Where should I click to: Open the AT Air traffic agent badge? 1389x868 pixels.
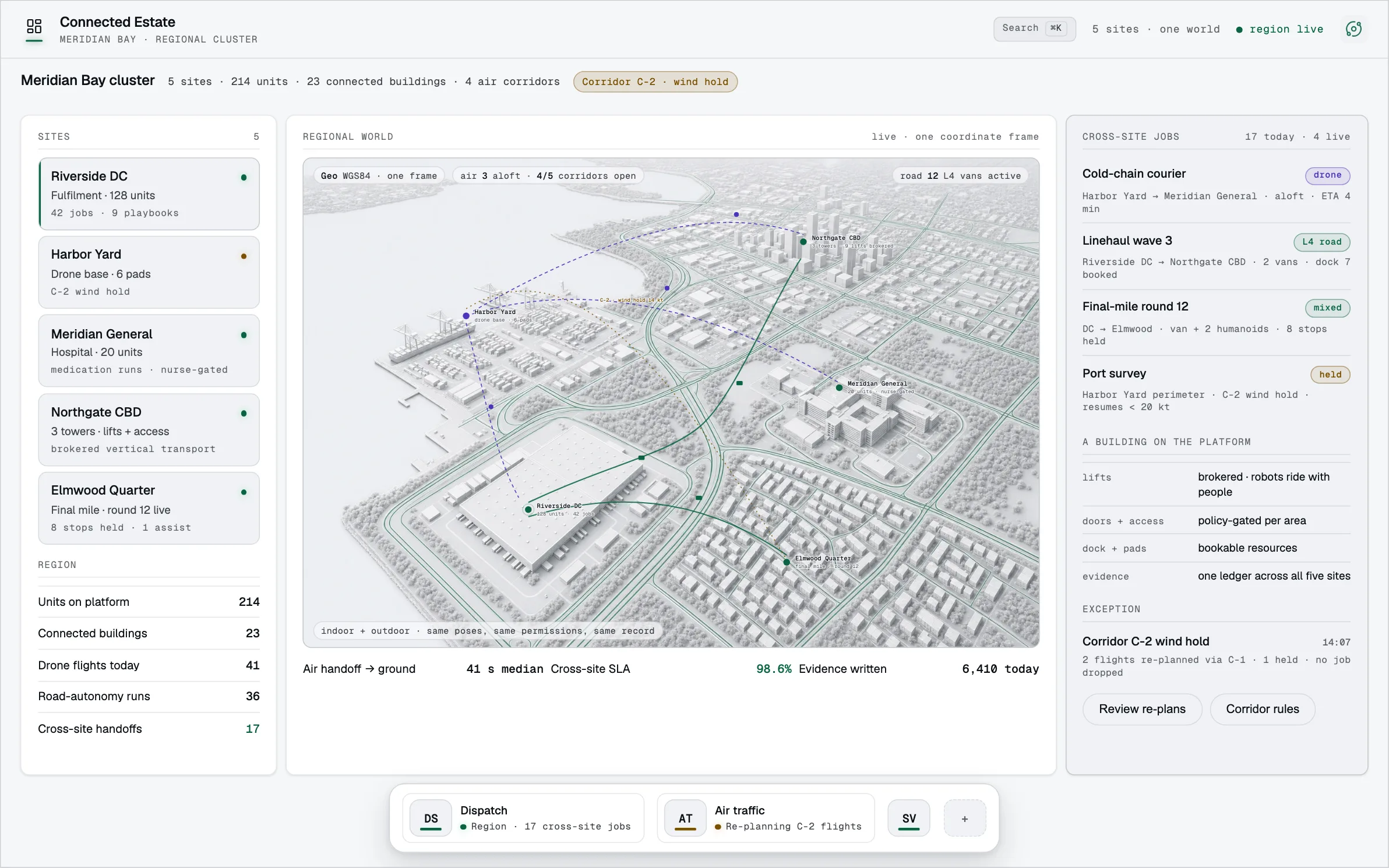(x=685, y=818)
